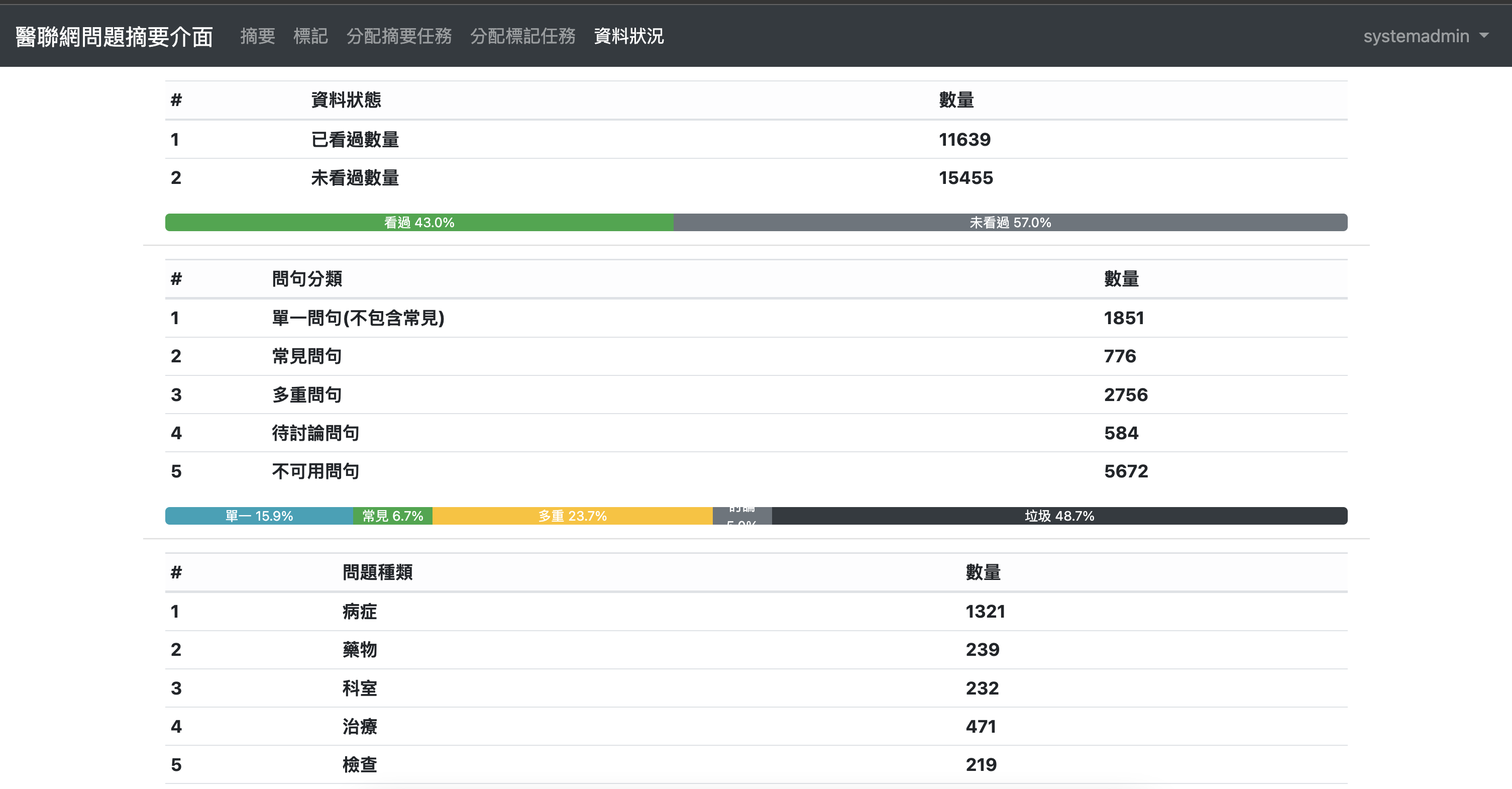This screenshot has height=789, width=1512.
Task: Click the 醫聯網問題摘要介面 brand link
Action: tap(114, 36)
